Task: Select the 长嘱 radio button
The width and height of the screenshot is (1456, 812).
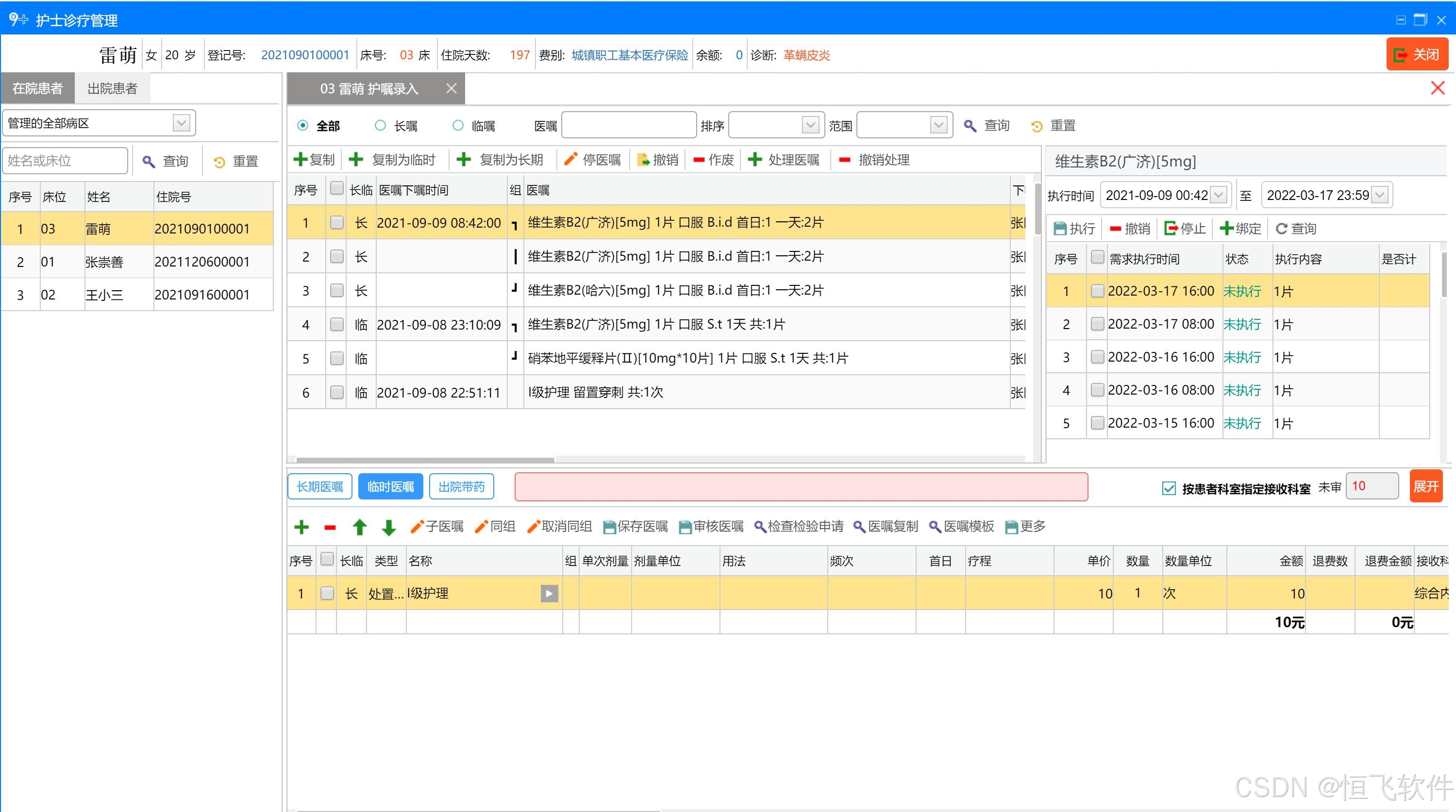Action: point(381,125)
